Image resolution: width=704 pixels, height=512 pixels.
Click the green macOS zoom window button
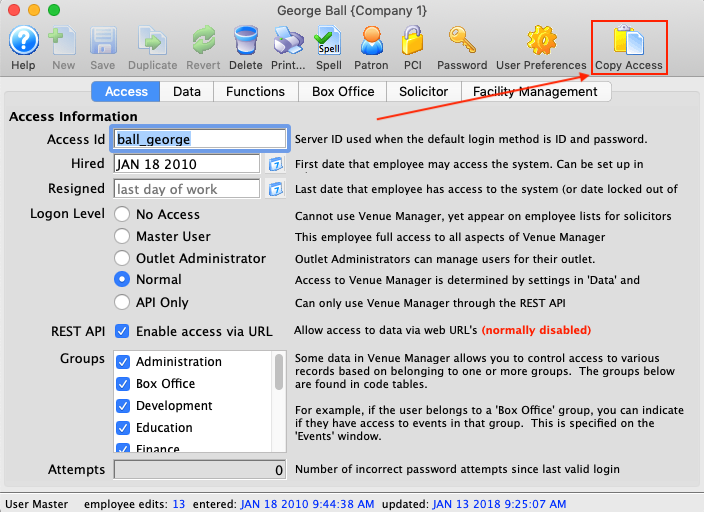tap(54, 10)
